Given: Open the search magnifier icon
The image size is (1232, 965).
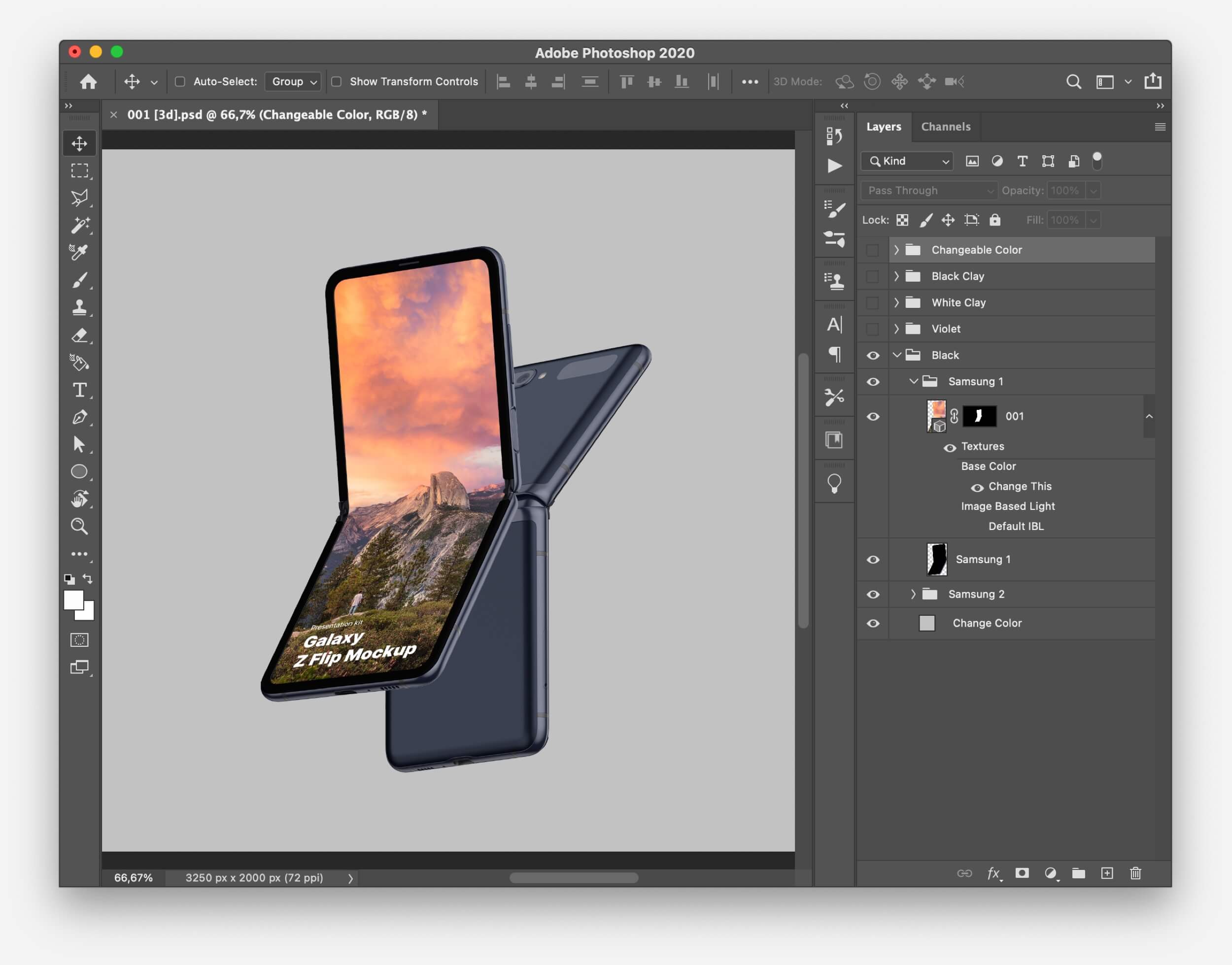Looking at the screenshot, I should click(1073, 81).
